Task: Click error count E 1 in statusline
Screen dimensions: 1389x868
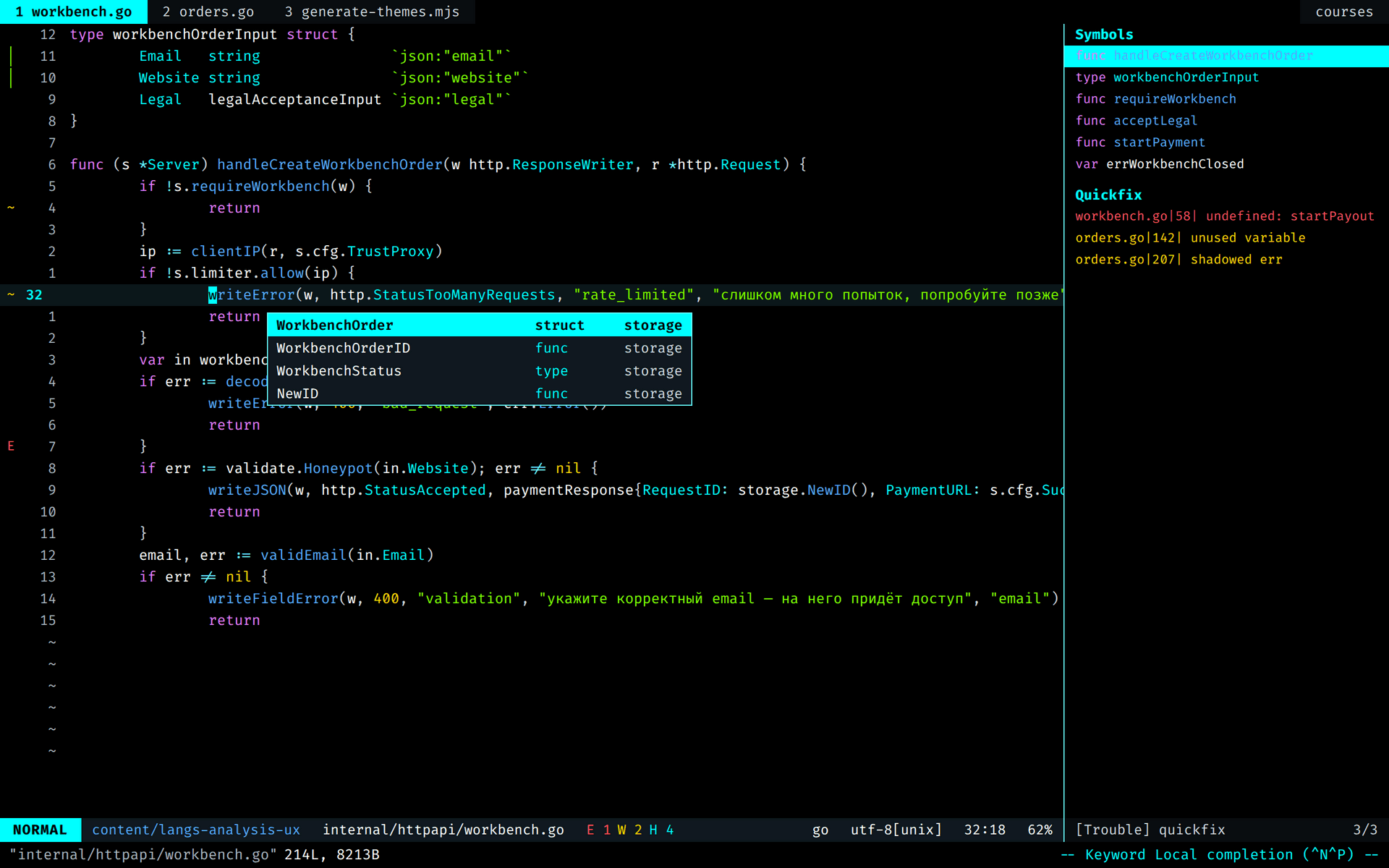Action: coord(598,830)
